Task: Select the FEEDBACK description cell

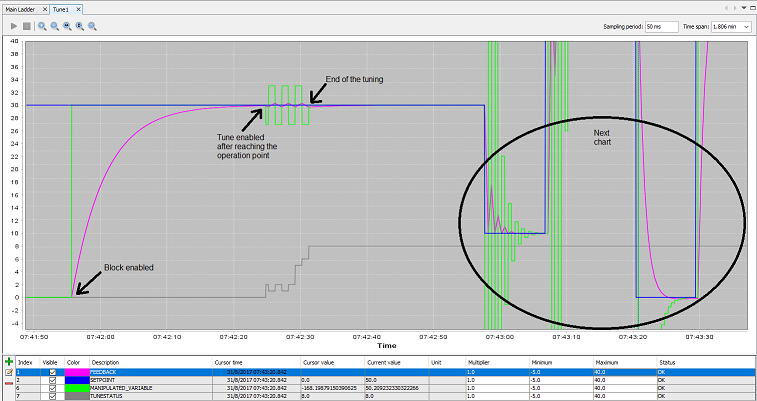Action: 151,373
